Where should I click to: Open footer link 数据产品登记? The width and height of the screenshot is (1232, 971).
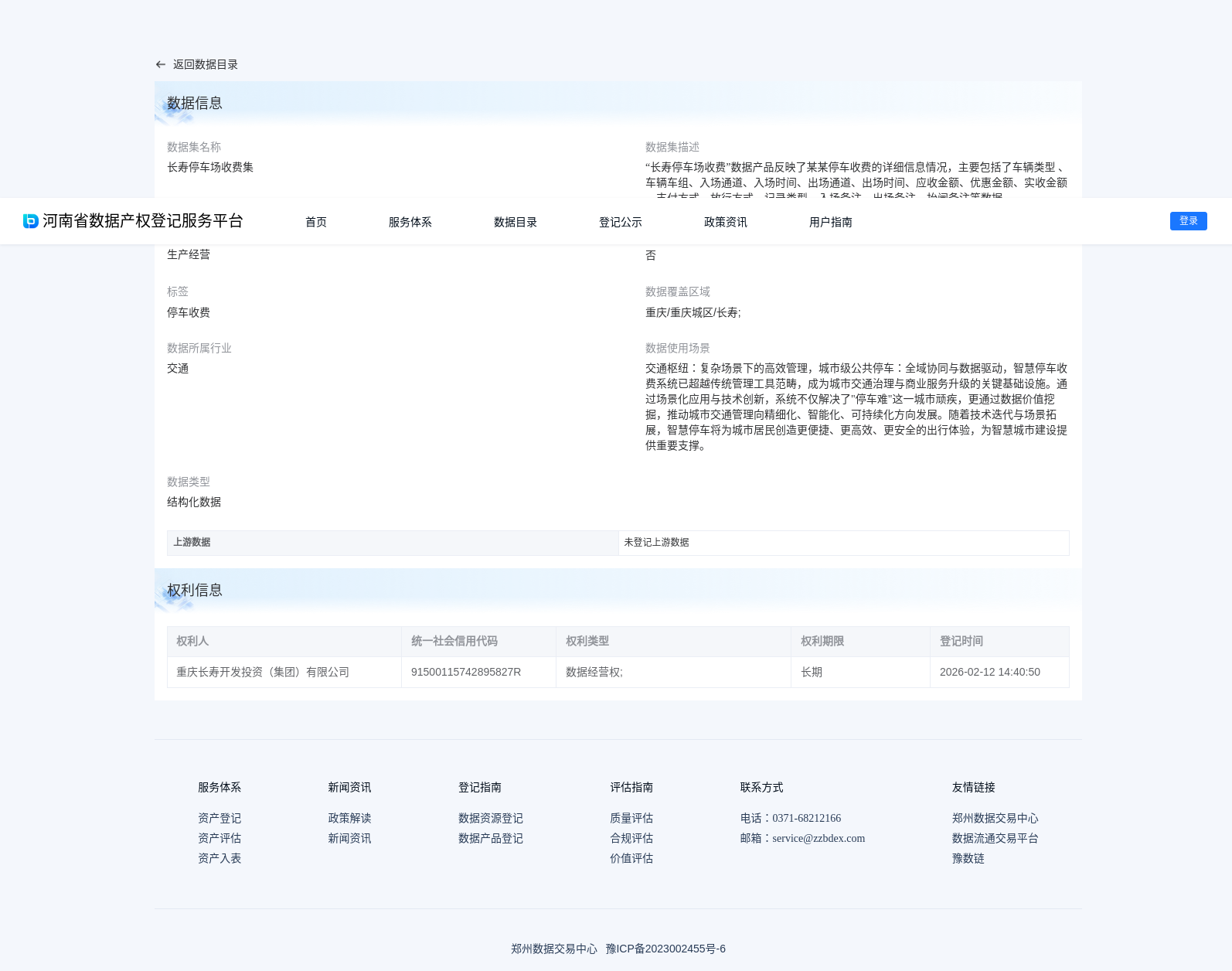(x=491, y=838)
